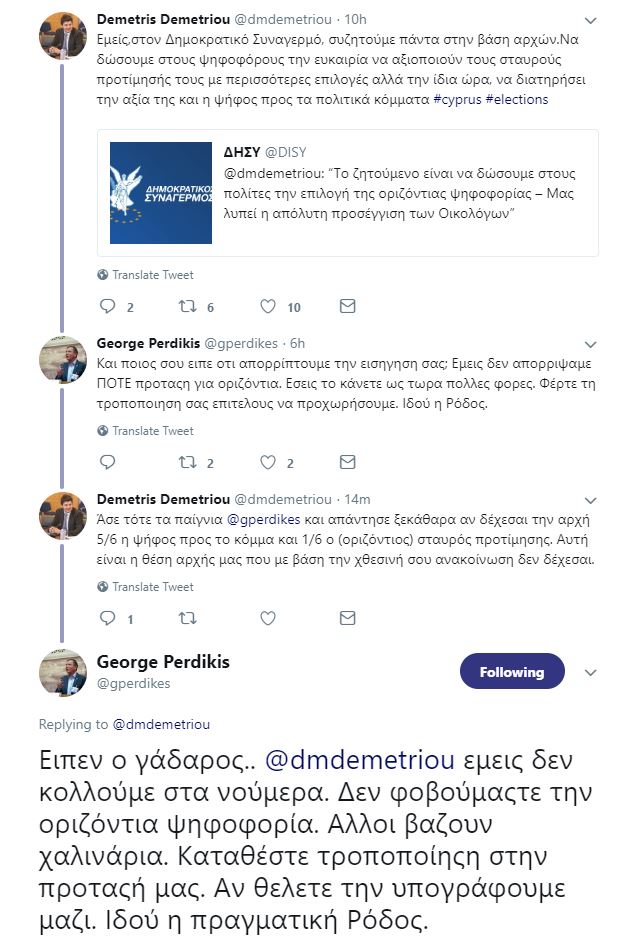Open dropdown caret on first tweet
The height and width of the screenshot is (941, 637).
pos(591,20)
